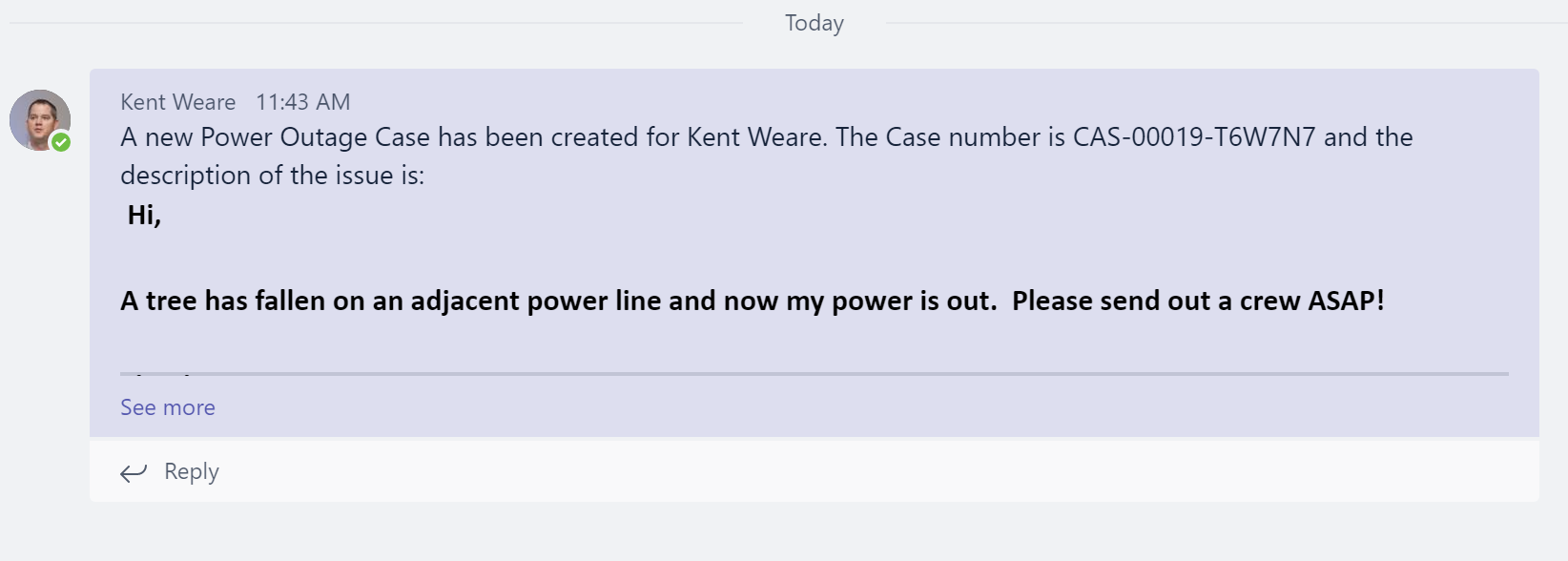Click the sender name Kent Weare

point(177,102)
